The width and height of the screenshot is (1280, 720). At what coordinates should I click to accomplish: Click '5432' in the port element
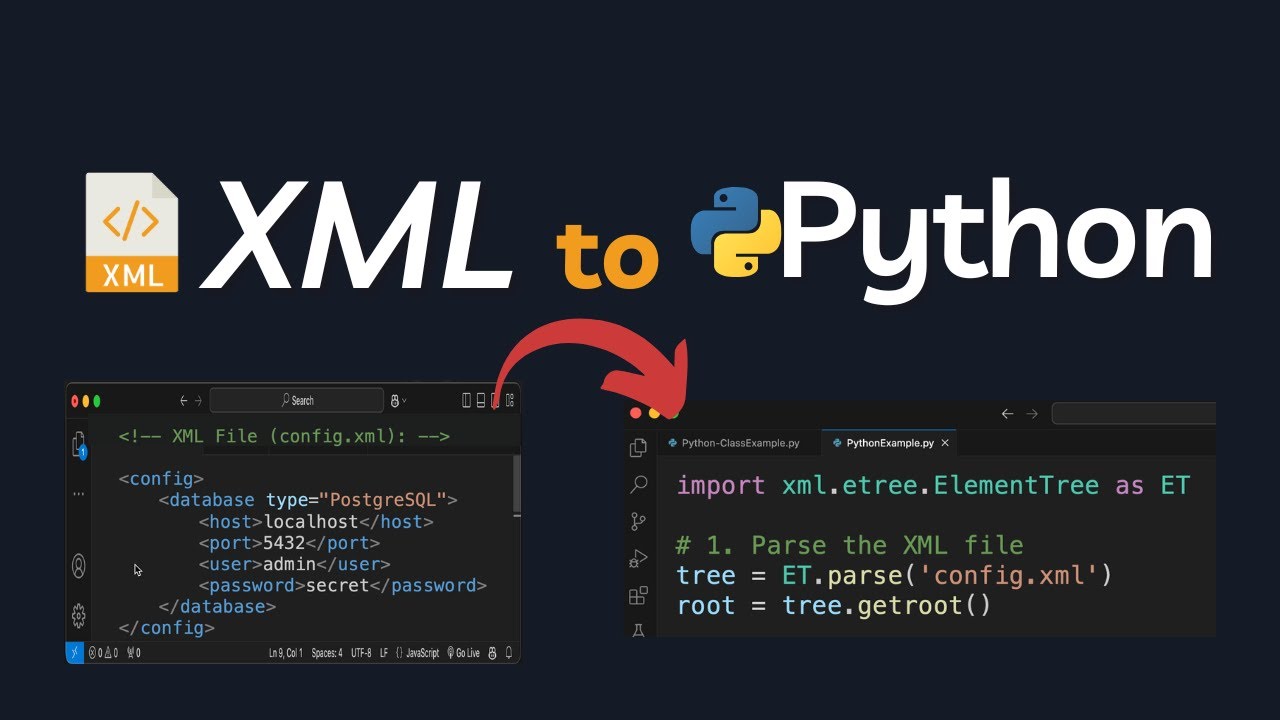tap(285, 543)
